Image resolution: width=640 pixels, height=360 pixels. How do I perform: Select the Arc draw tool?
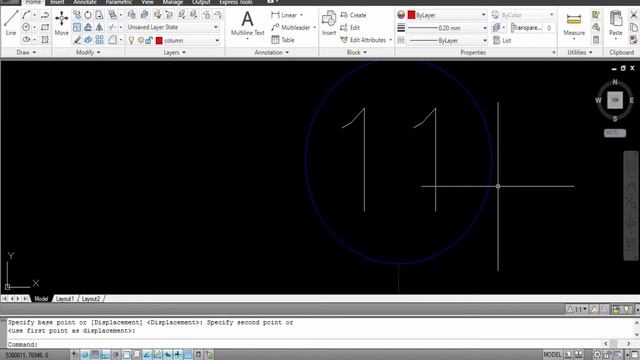pyautogui.click(x=26, y=15)
